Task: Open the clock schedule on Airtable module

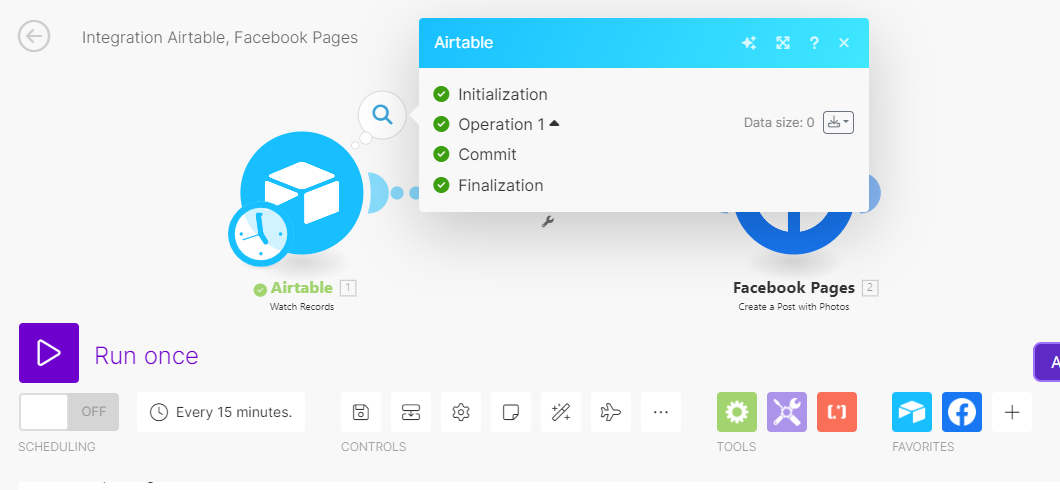Action: [x=260, y=234]
